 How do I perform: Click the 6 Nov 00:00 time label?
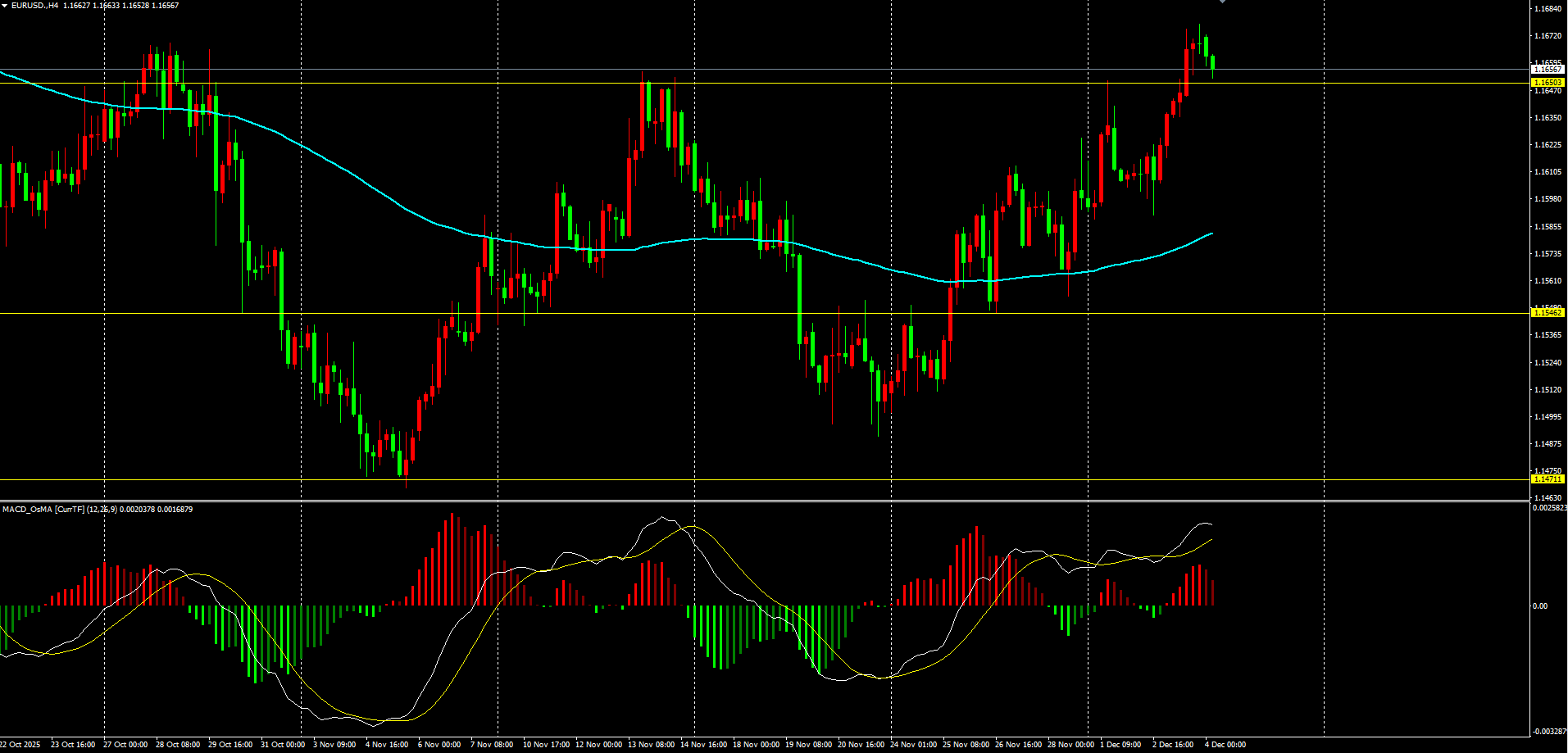pos(439,745)
